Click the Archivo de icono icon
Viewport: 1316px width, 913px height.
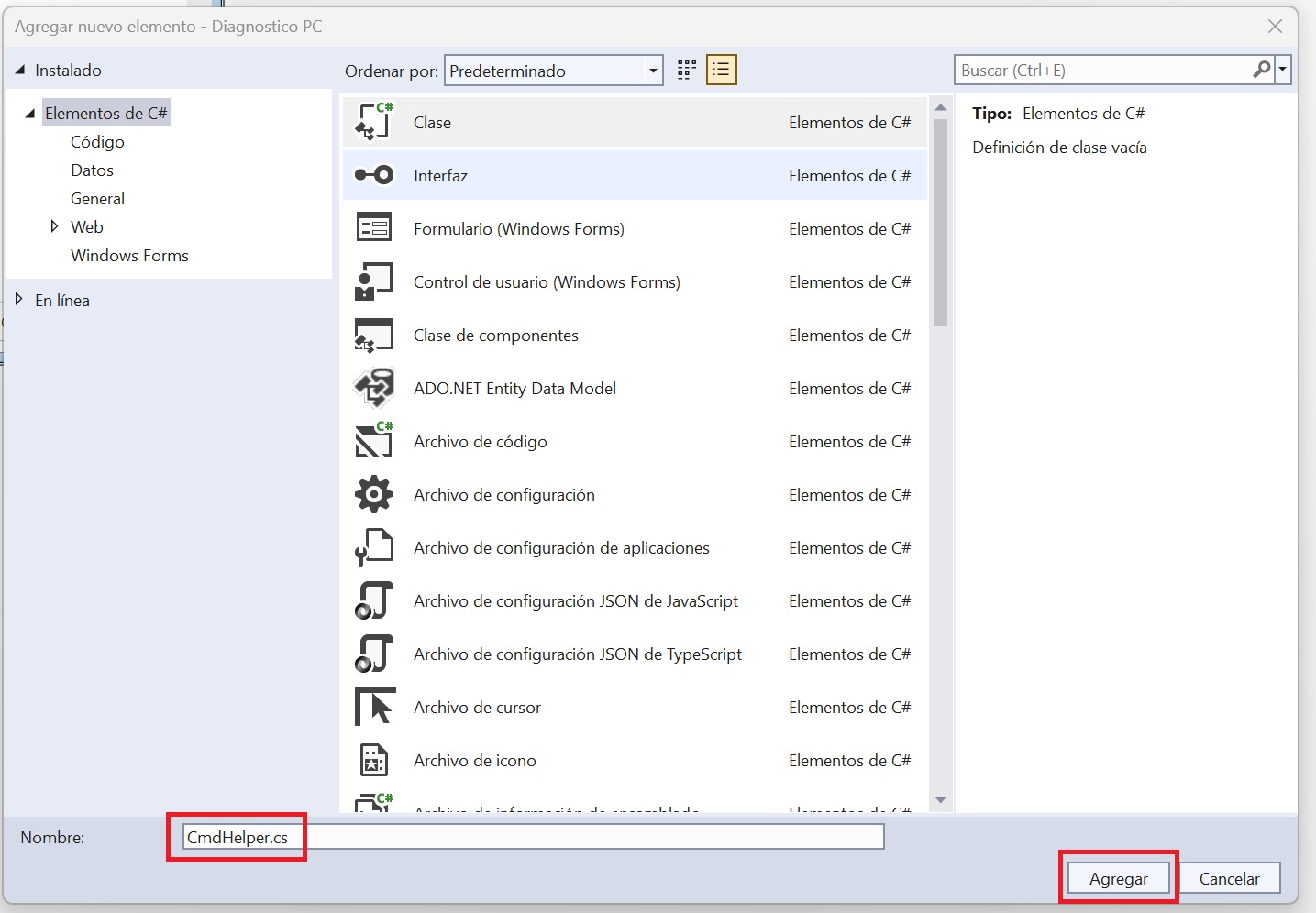coord(374,760)
